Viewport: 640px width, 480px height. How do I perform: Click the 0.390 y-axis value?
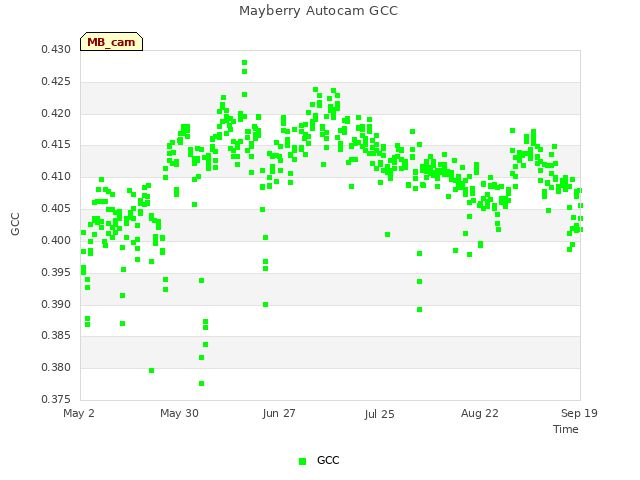coord(56,304)
